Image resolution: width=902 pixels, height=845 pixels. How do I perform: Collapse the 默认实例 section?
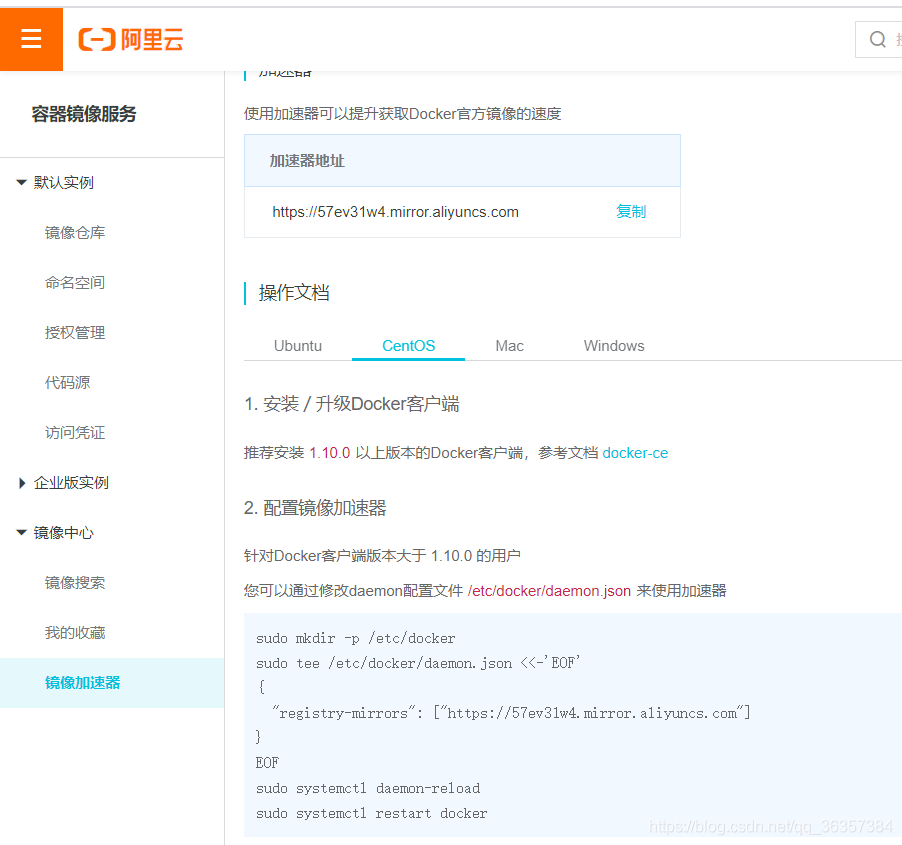[x=62, y=182]
